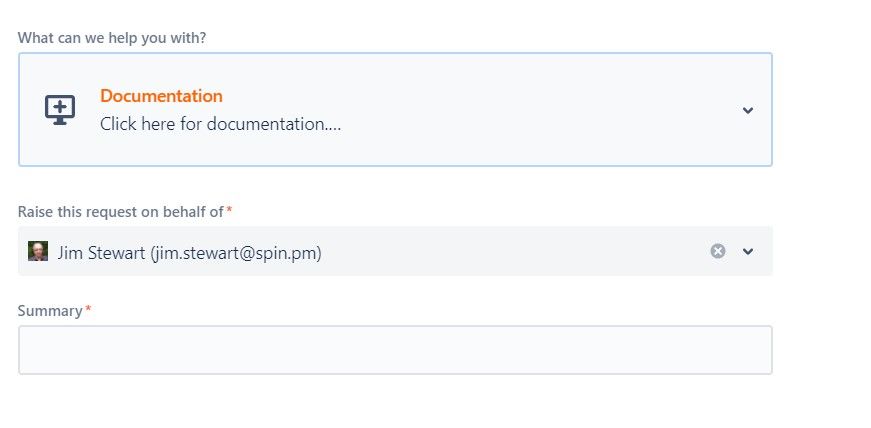This screenshot has height=428, width=871.
Task: Click the red asterisk beside the Summary label
Action: [x=88, y=308]
